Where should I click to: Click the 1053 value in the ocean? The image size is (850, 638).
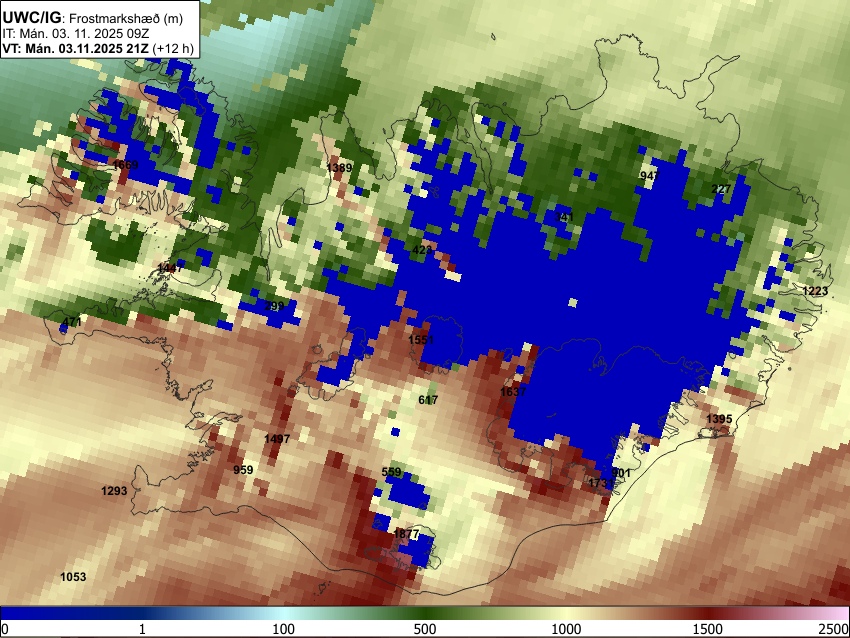[73, 577]
